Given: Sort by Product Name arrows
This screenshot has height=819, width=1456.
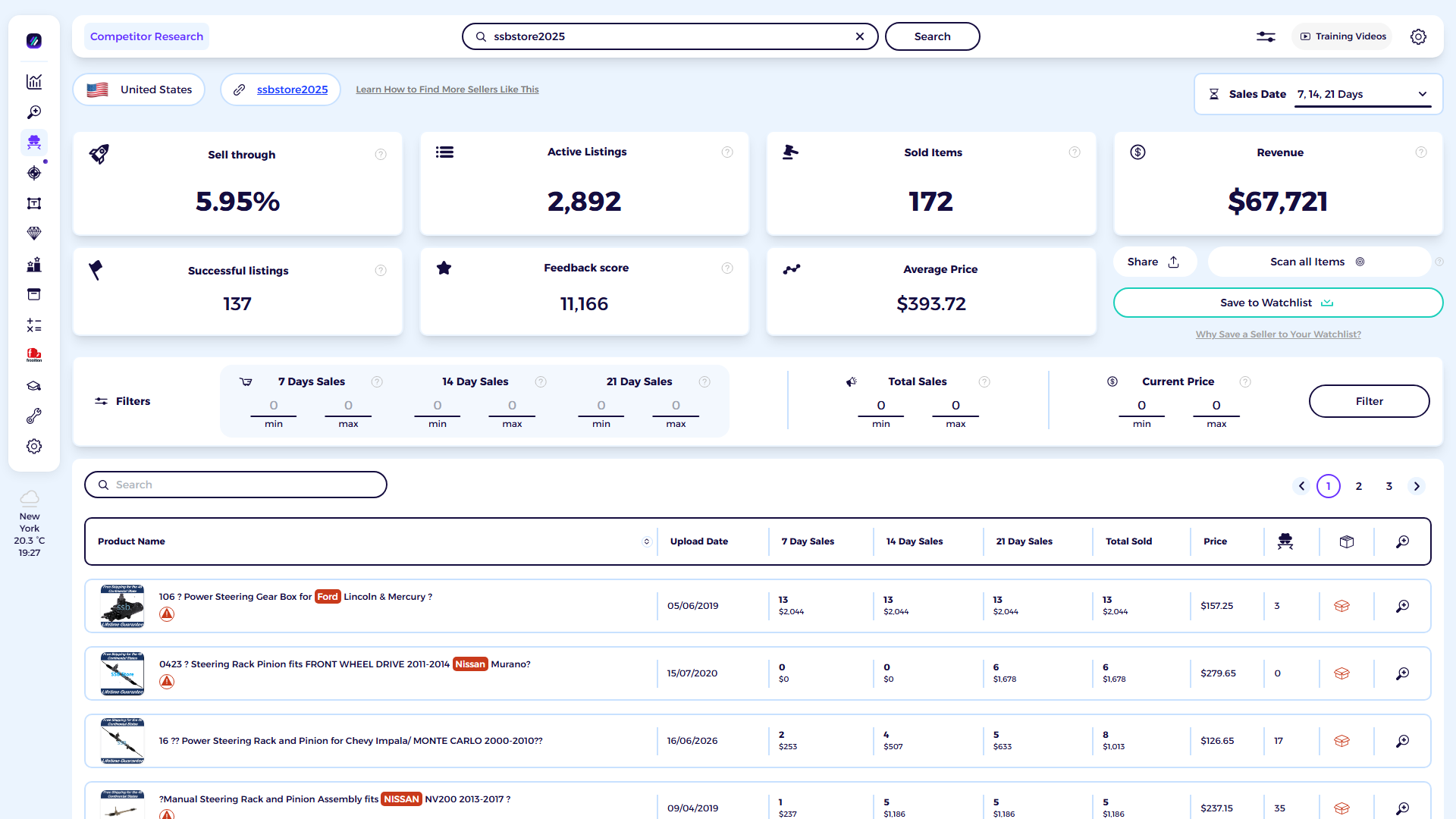Looking at the screenshot, I should (x=647, y=541).
